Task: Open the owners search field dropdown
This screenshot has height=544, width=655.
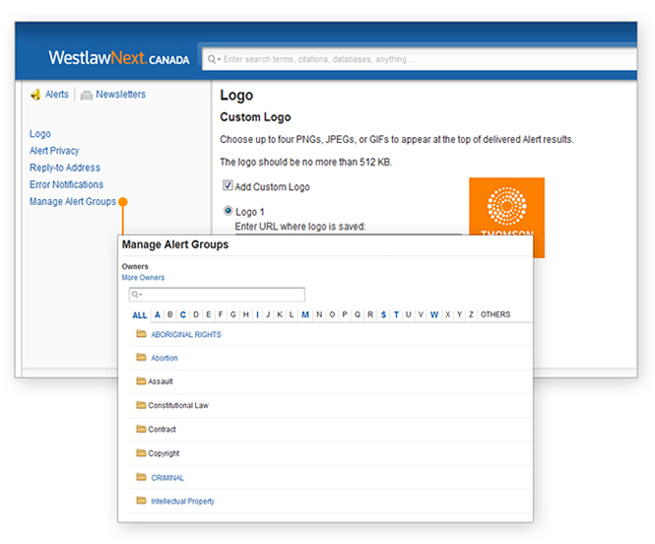Action: pos(137,295)
